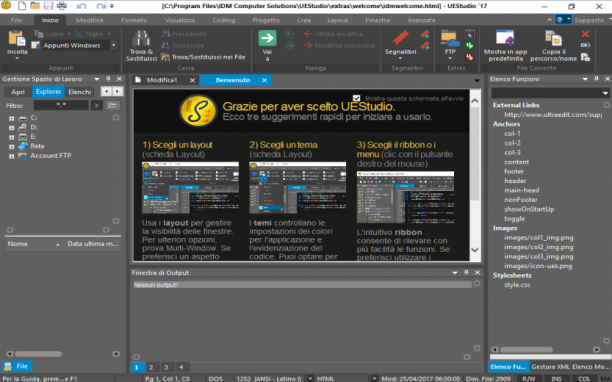612x382 pixels.
Task: Open the Inizio ribbon tab
Action: click(50, 20)
